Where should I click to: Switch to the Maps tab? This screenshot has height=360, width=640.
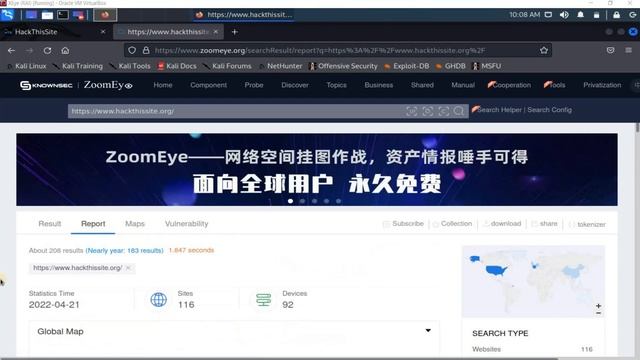pos(135,224)
